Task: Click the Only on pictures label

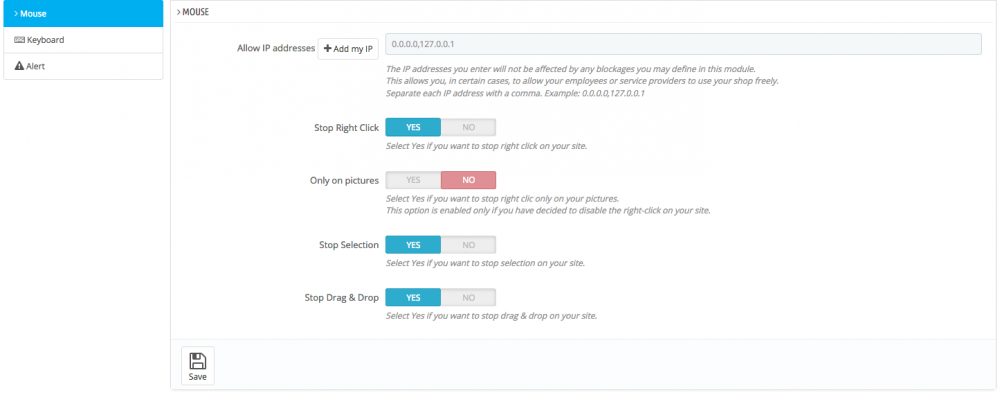Action: [344, 181]
